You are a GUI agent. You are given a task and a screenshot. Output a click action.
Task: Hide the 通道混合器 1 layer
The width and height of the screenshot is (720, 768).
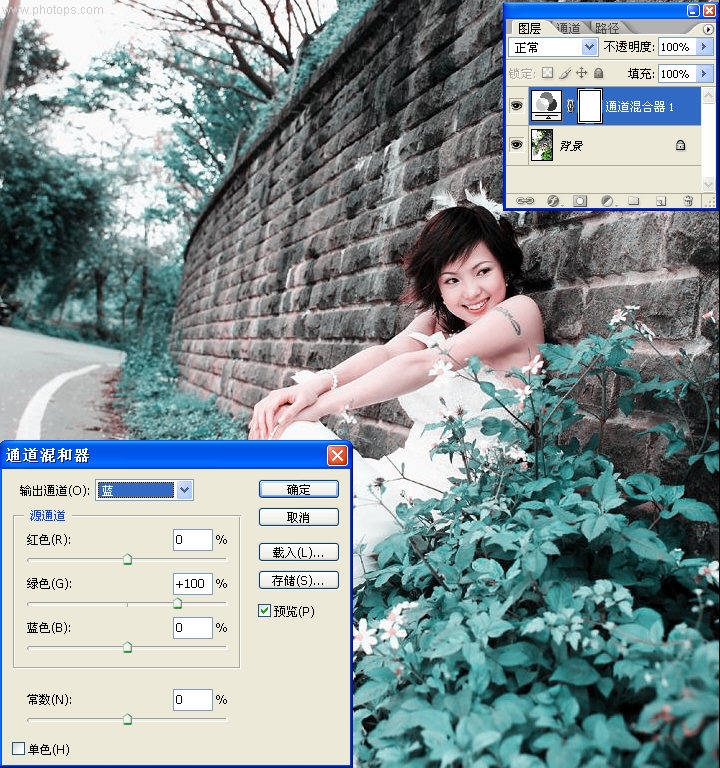516,105
